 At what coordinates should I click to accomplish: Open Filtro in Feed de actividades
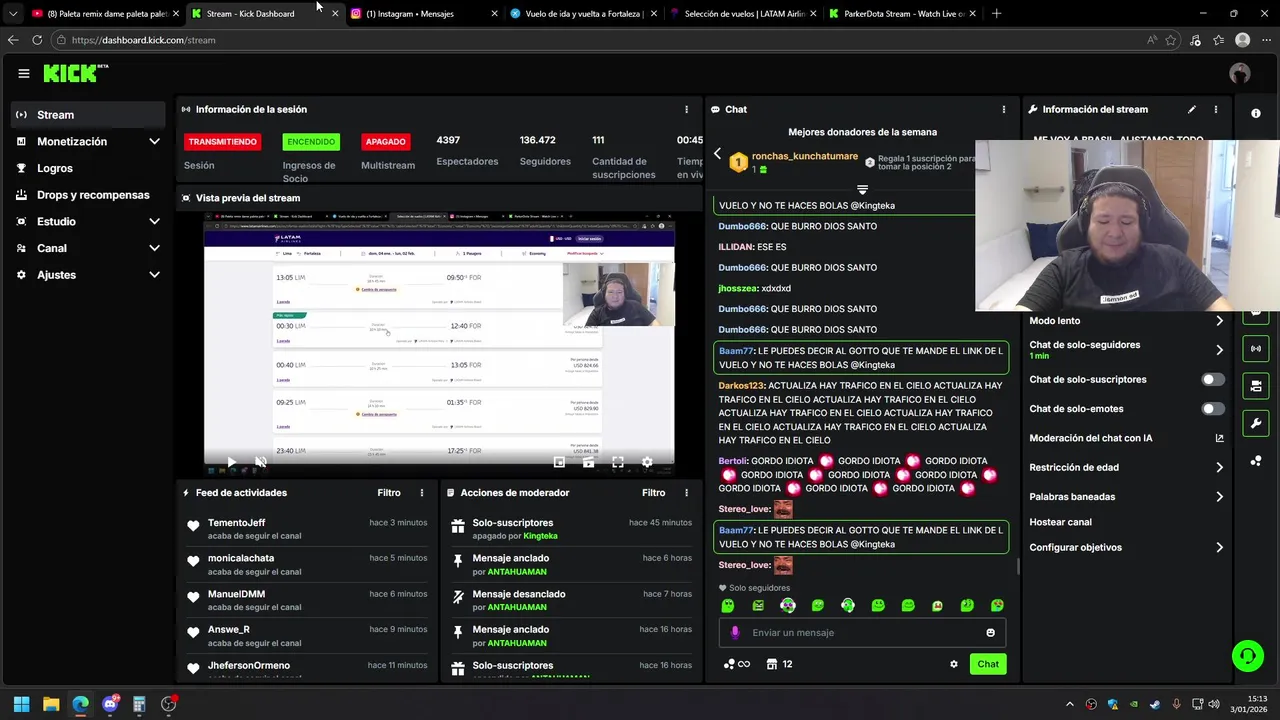(389, 493)
